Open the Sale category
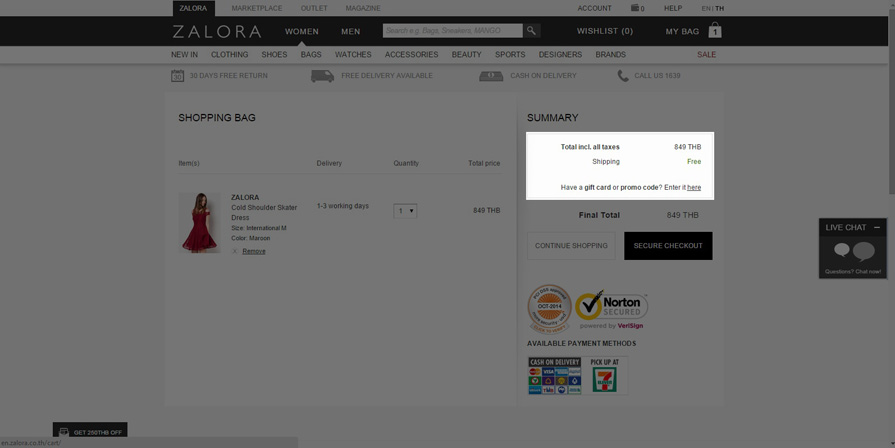Screen dimensions: 895x448 (x=707, y=55)
